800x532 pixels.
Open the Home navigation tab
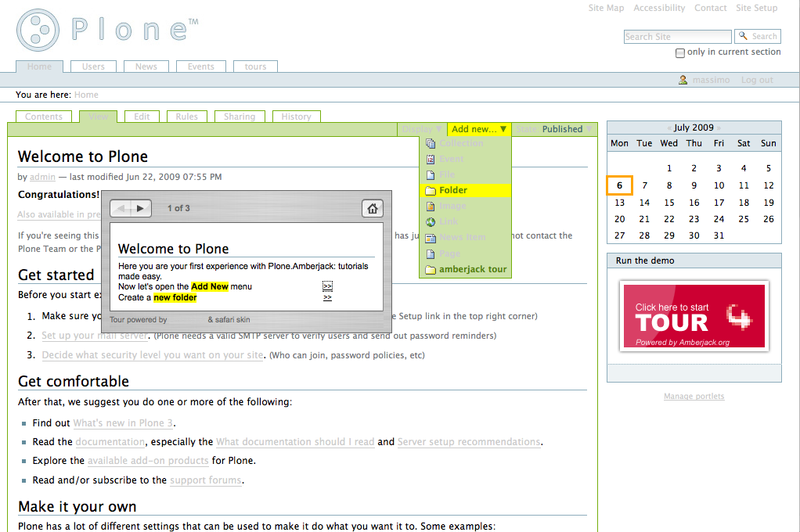point(39,67)
